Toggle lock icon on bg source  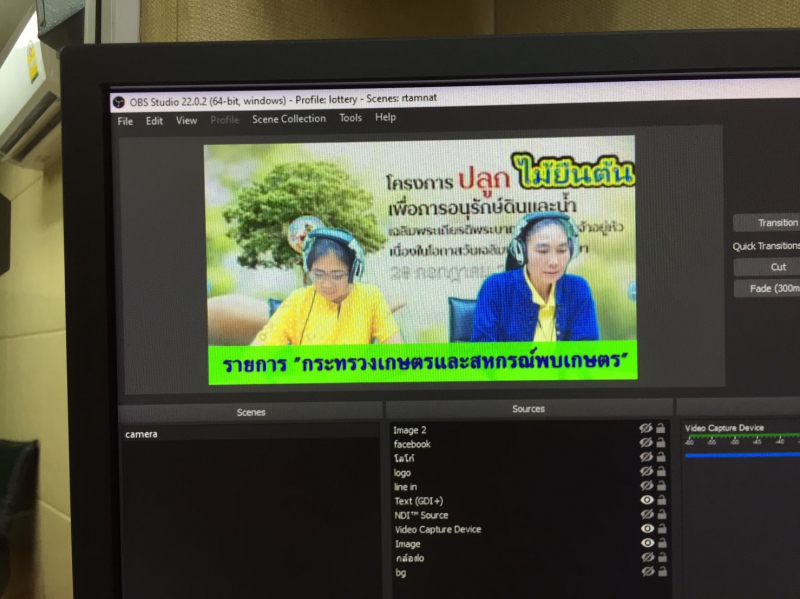[x=661, y=572]
